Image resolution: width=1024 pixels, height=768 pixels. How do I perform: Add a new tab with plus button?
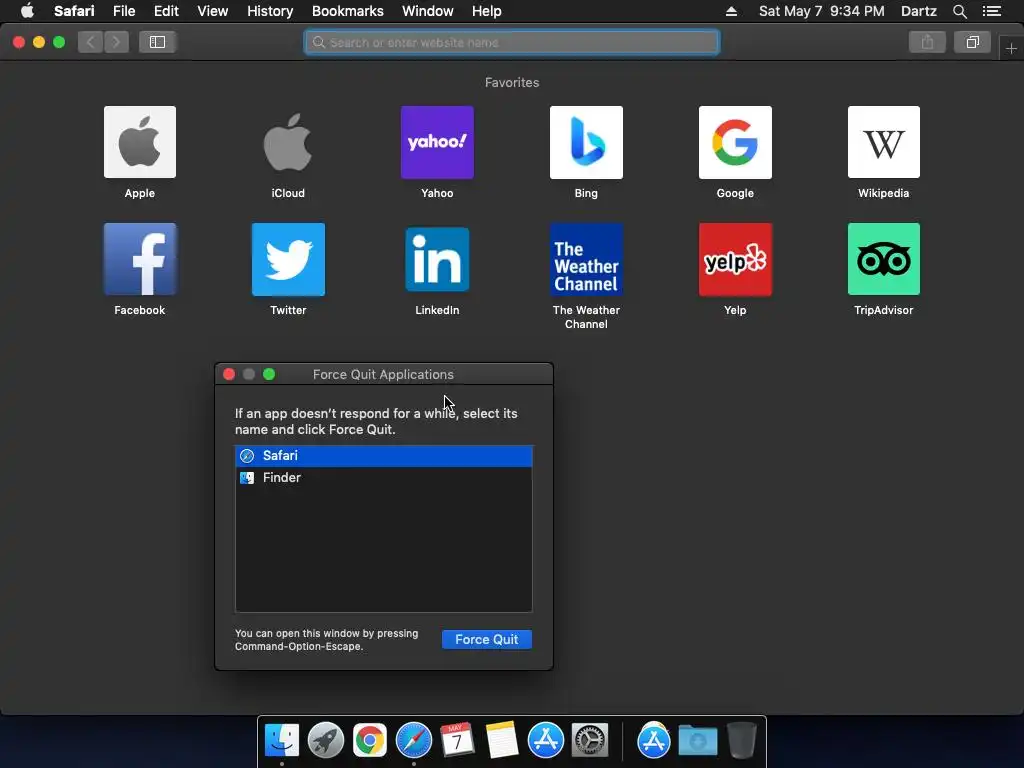coord(1011,48)
